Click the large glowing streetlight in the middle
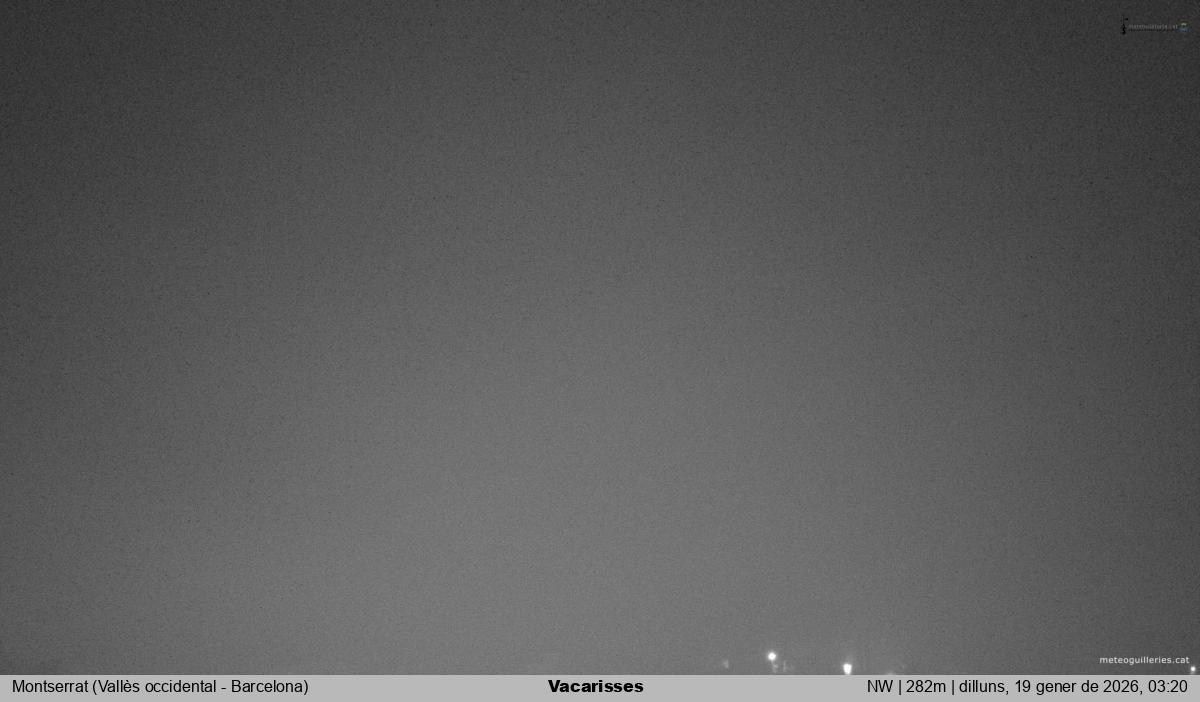This screenshot has height=702, width=1200. [x=847, y=667]
